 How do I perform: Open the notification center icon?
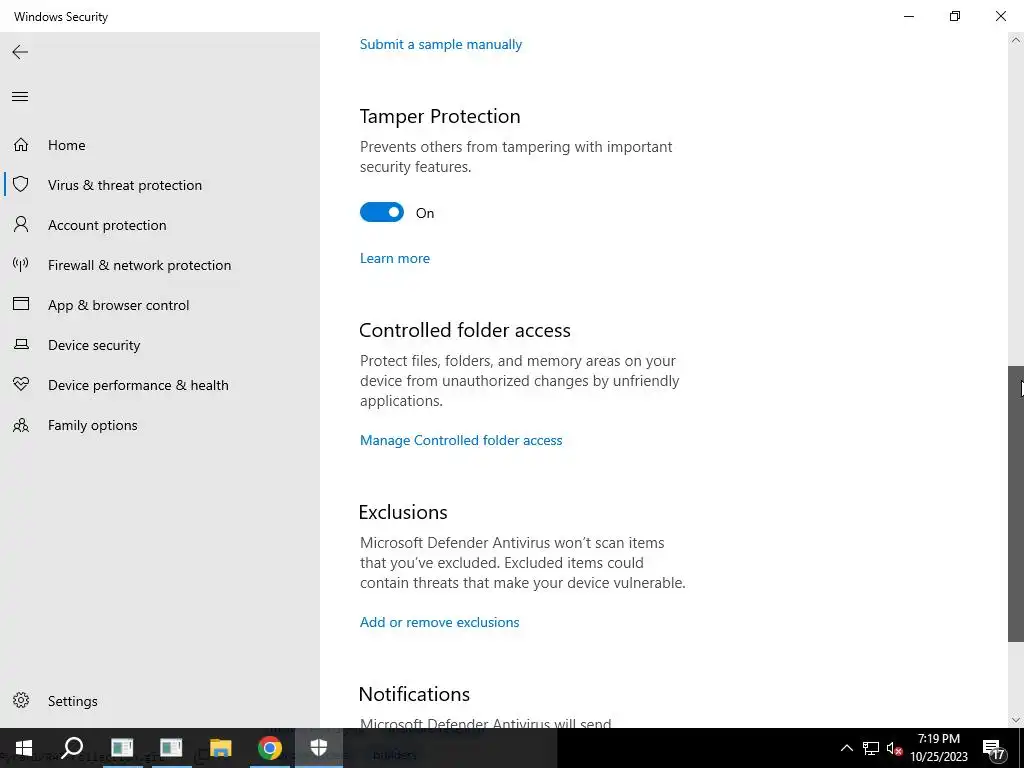pyautogui.click(x=995, y=748)
